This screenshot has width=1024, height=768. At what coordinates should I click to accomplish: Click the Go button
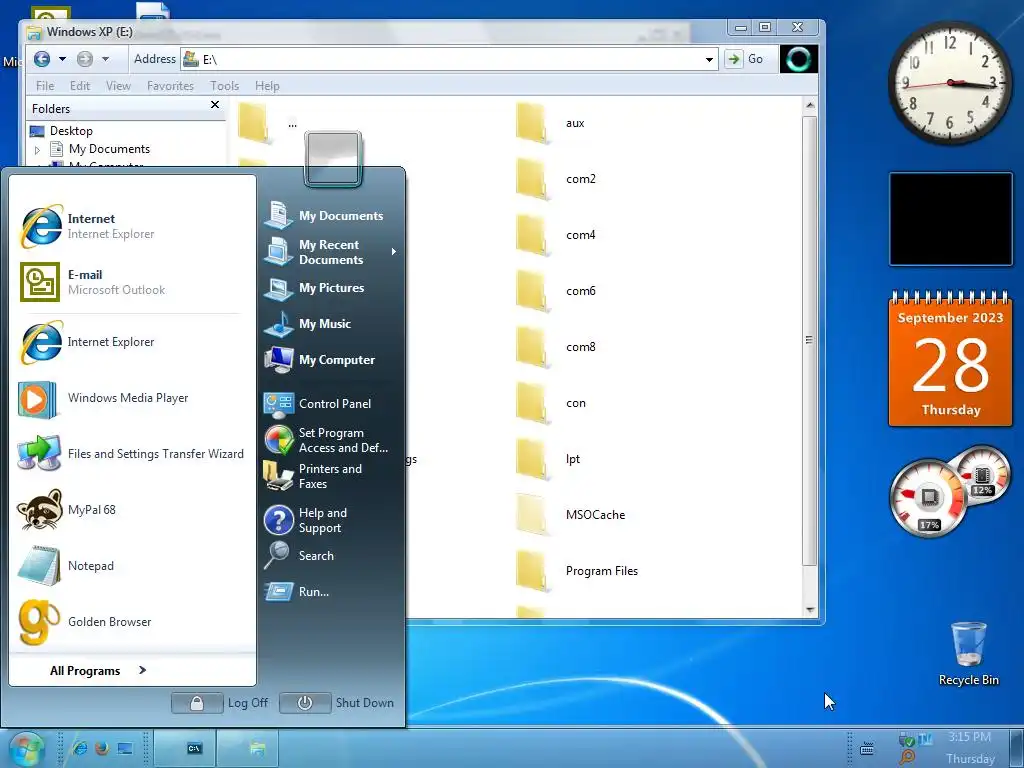[x=746, y=59]
